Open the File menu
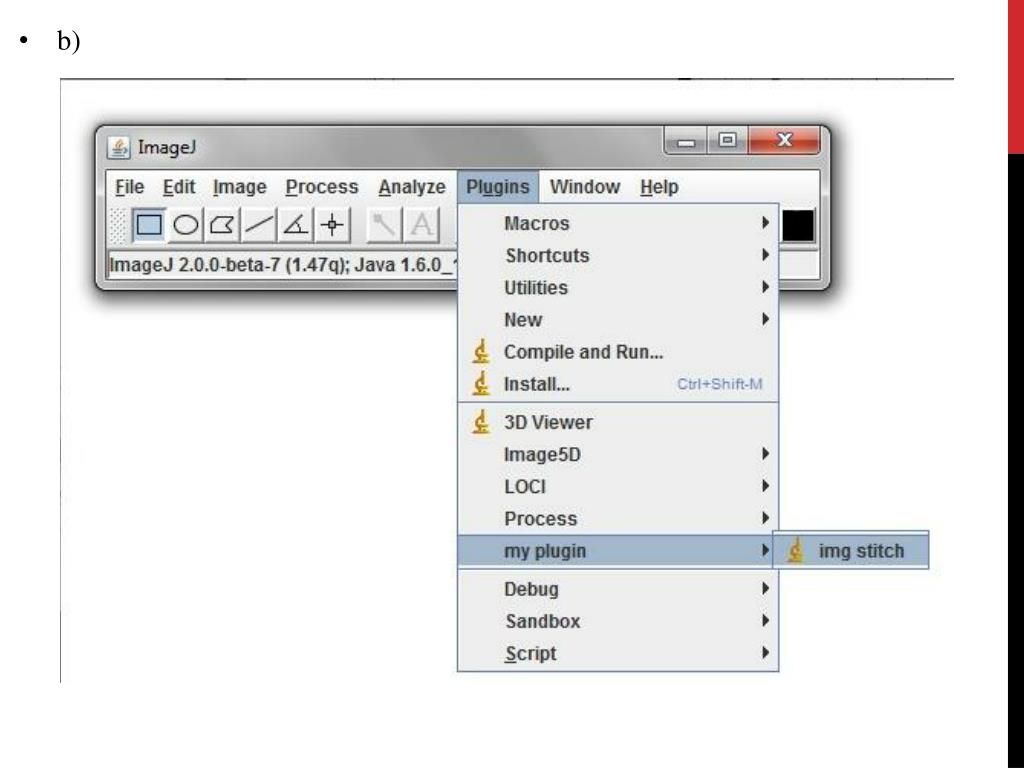Viewport: 1024px width, 768px height. (x=129, y=187)
